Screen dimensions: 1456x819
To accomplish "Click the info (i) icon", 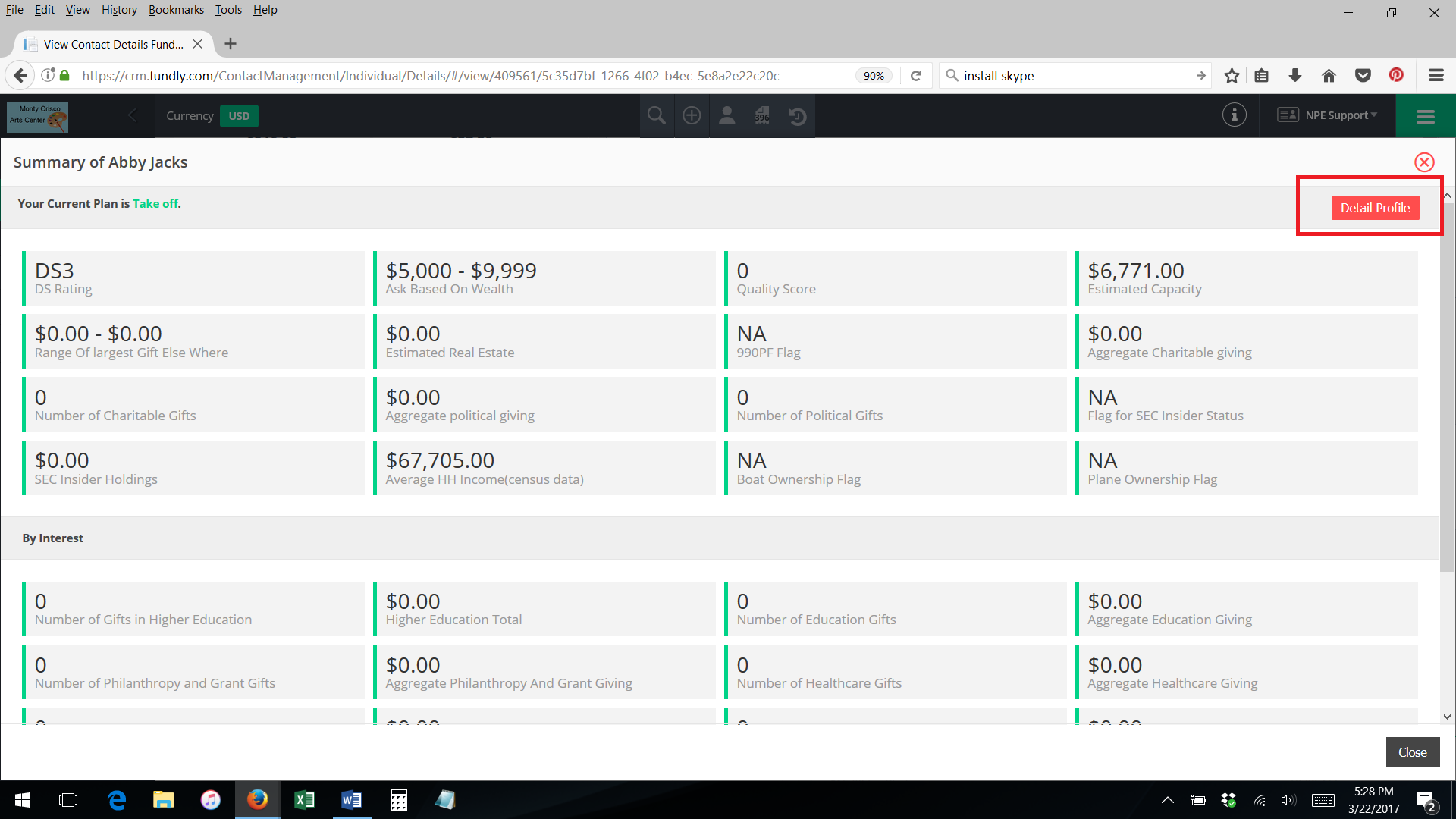I will (x=1234, y=115).
